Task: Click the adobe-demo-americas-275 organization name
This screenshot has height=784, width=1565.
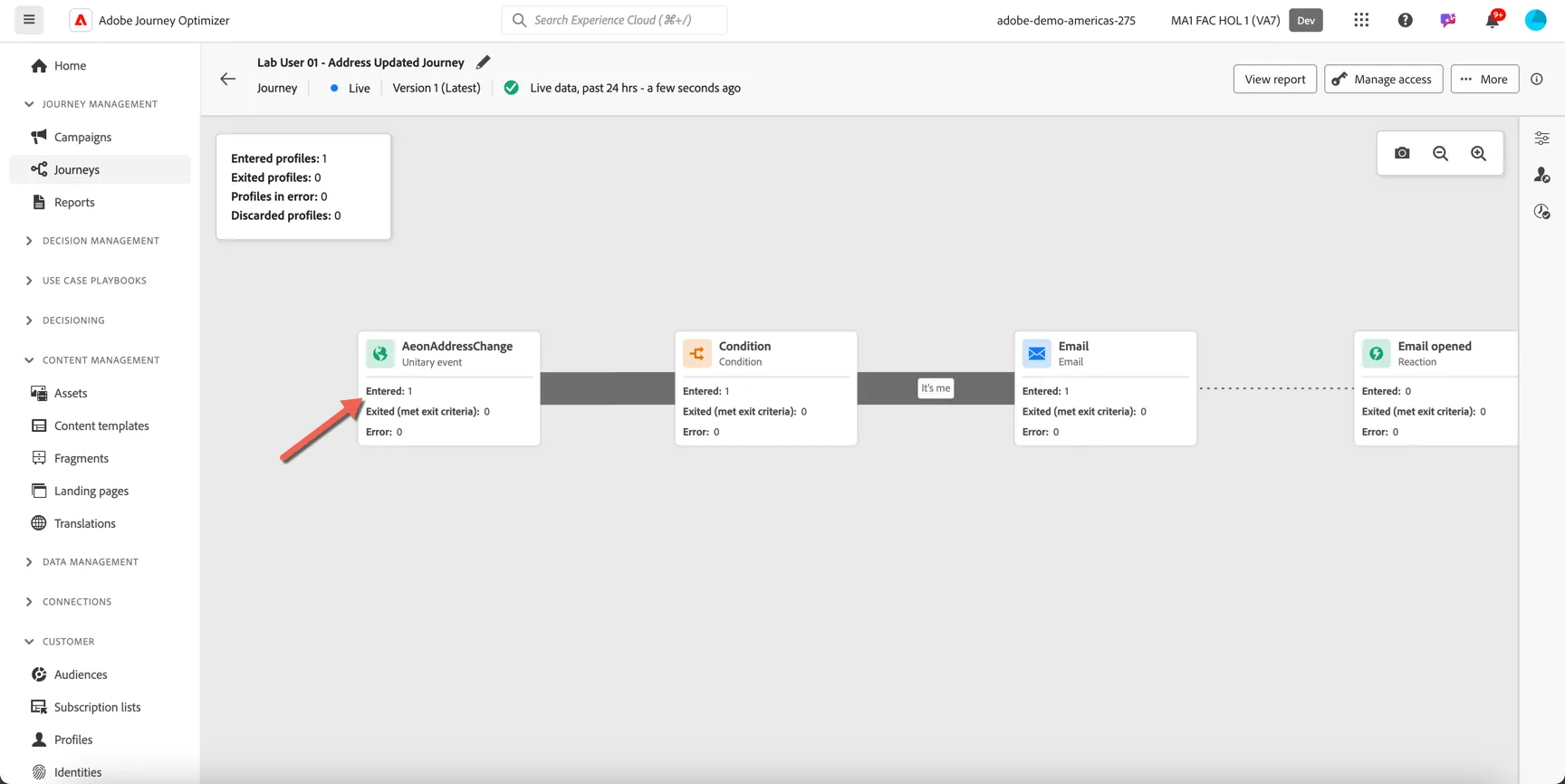Action: (x=1066, y=20)
